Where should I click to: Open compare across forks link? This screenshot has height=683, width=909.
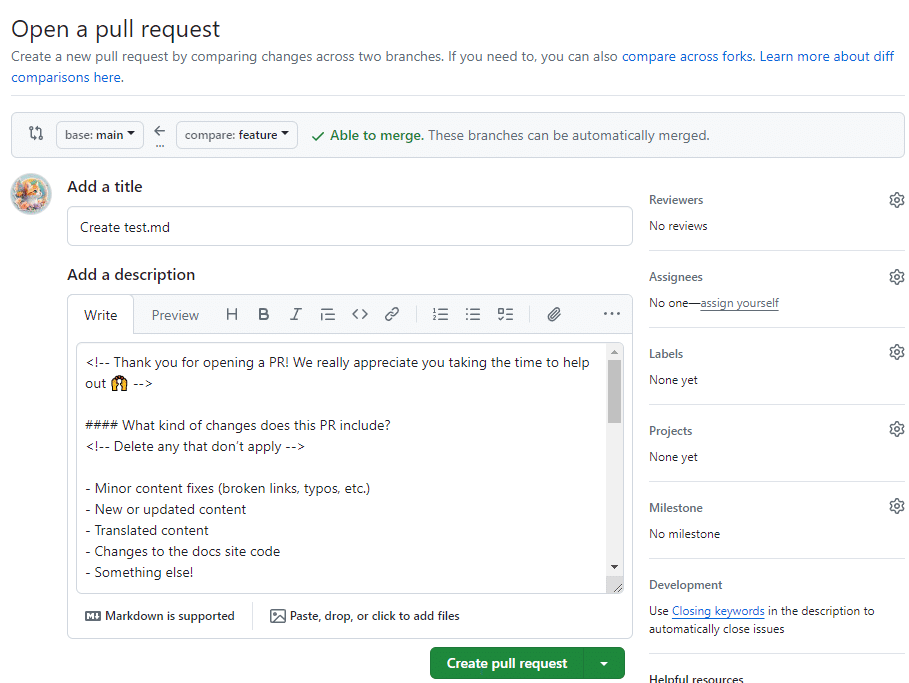(x=688, y=56)
